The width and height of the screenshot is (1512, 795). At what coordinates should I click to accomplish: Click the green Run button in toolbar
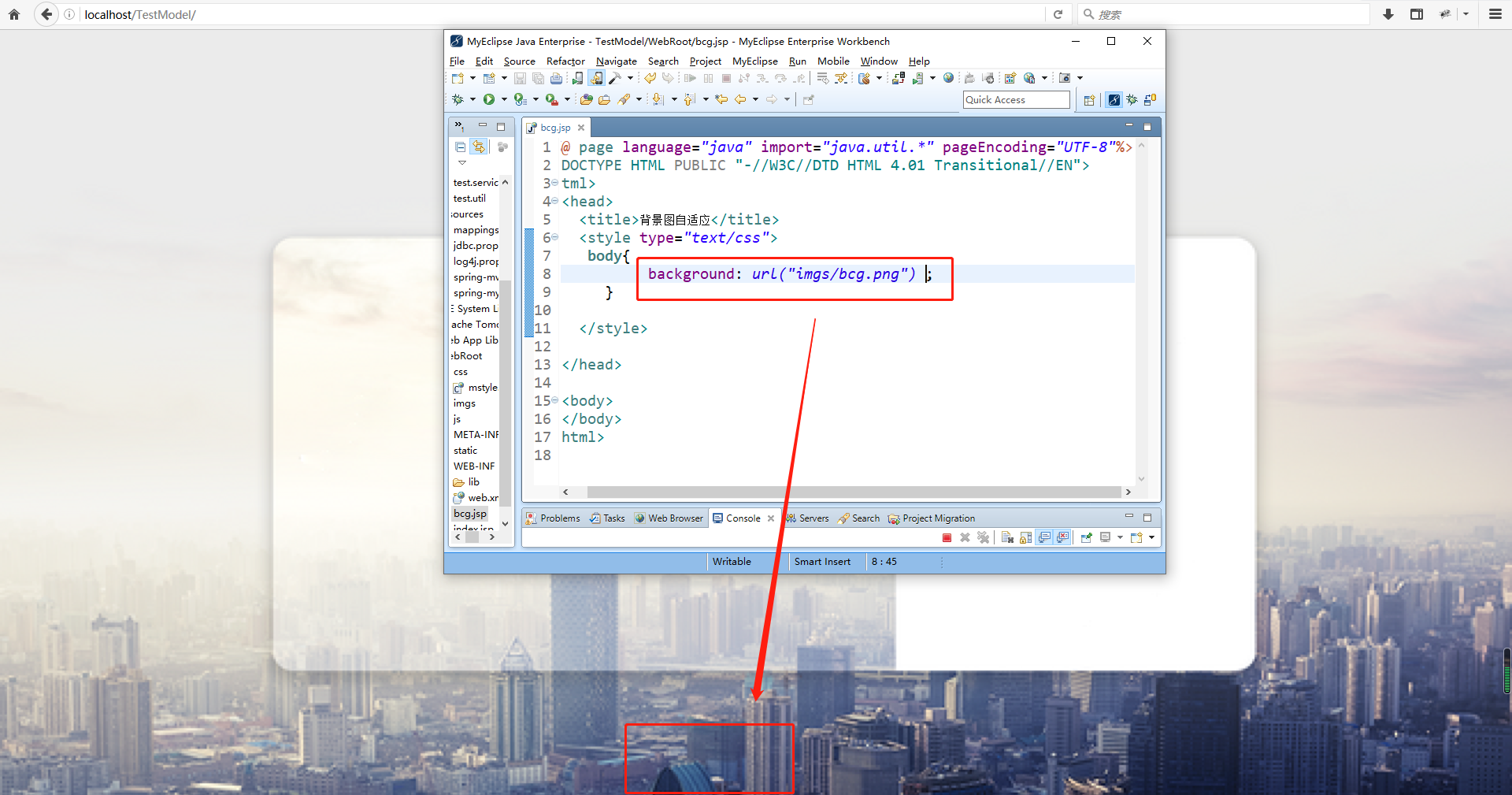[x=489, y=99]
